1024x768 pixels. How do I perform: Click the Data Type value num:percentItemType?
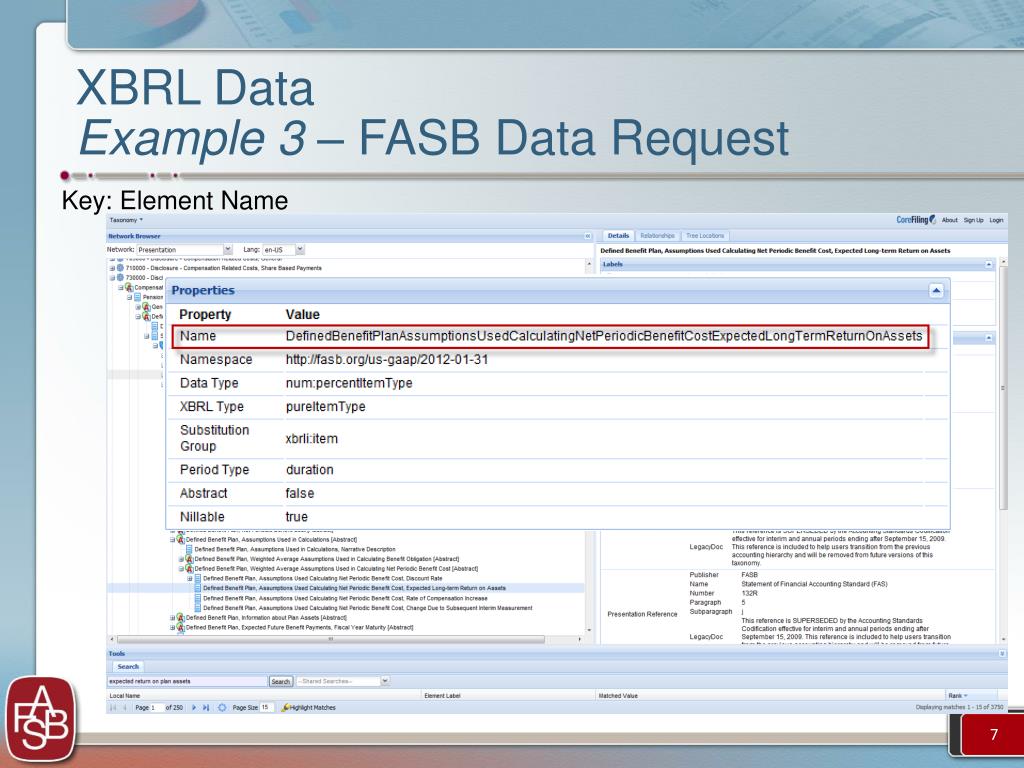[349, 383]
